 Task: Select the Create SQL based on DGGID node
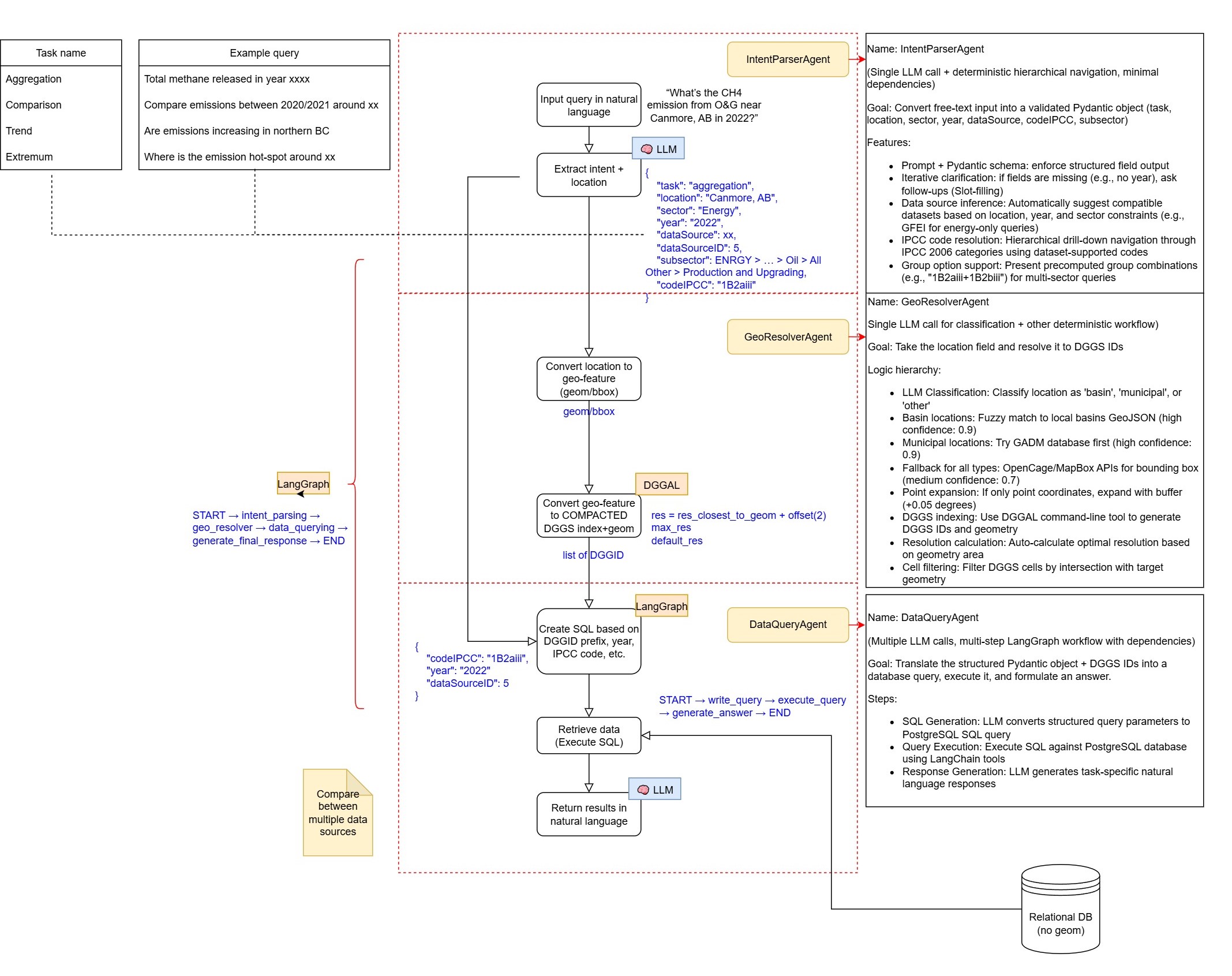589,641
